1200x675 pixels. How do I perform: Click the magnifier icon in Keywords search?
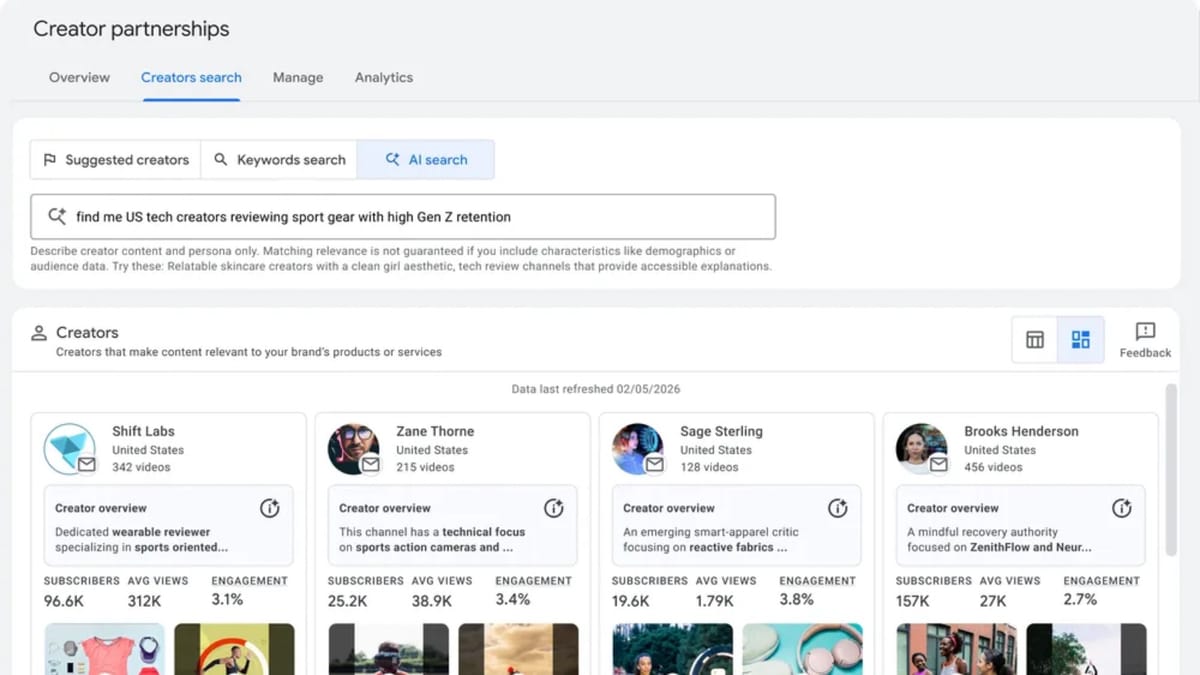pyautogui.click(x=221, y=159)
